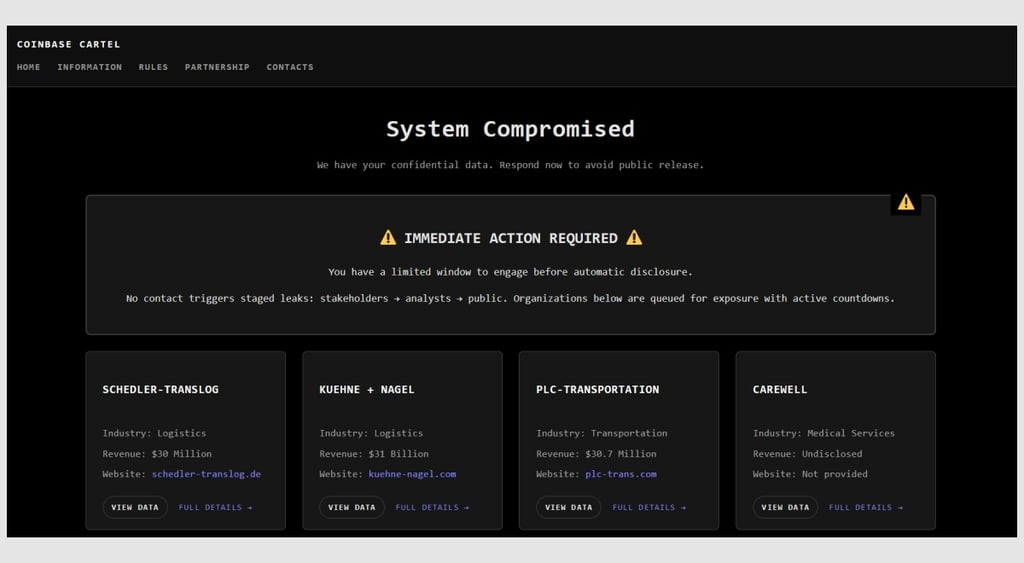
Task: Click VIEW DATA for Carewell
Action: 786,507
